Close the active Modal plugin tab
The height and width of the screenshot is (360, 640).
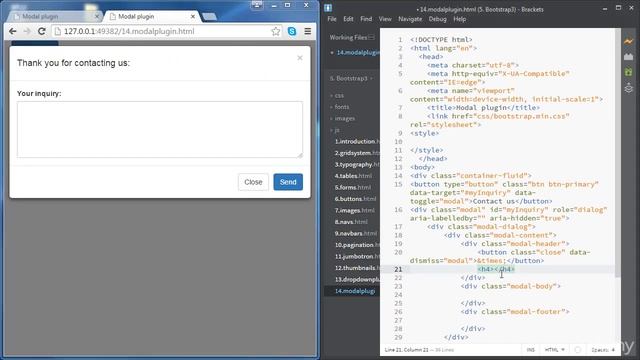(x=193, y=16)
